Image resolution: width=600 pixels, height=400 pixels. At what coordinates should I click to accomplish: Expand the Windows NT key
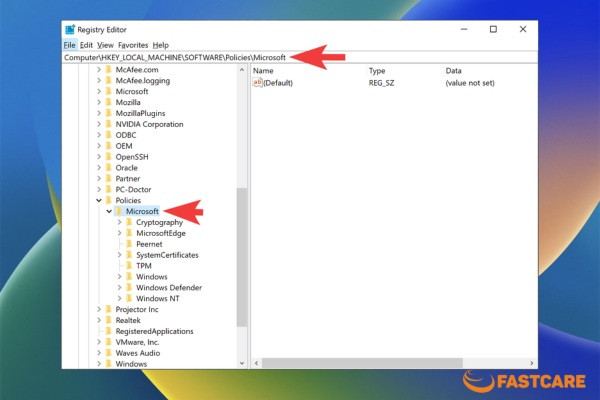(119, 298)
